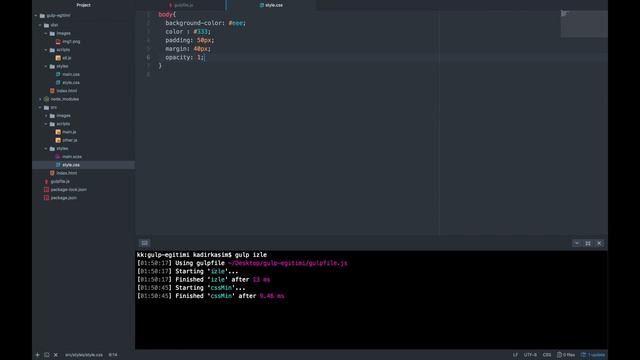Expand the node_modules folder chevron
This screenshot has height=360, width=640.
coord(40,99)
